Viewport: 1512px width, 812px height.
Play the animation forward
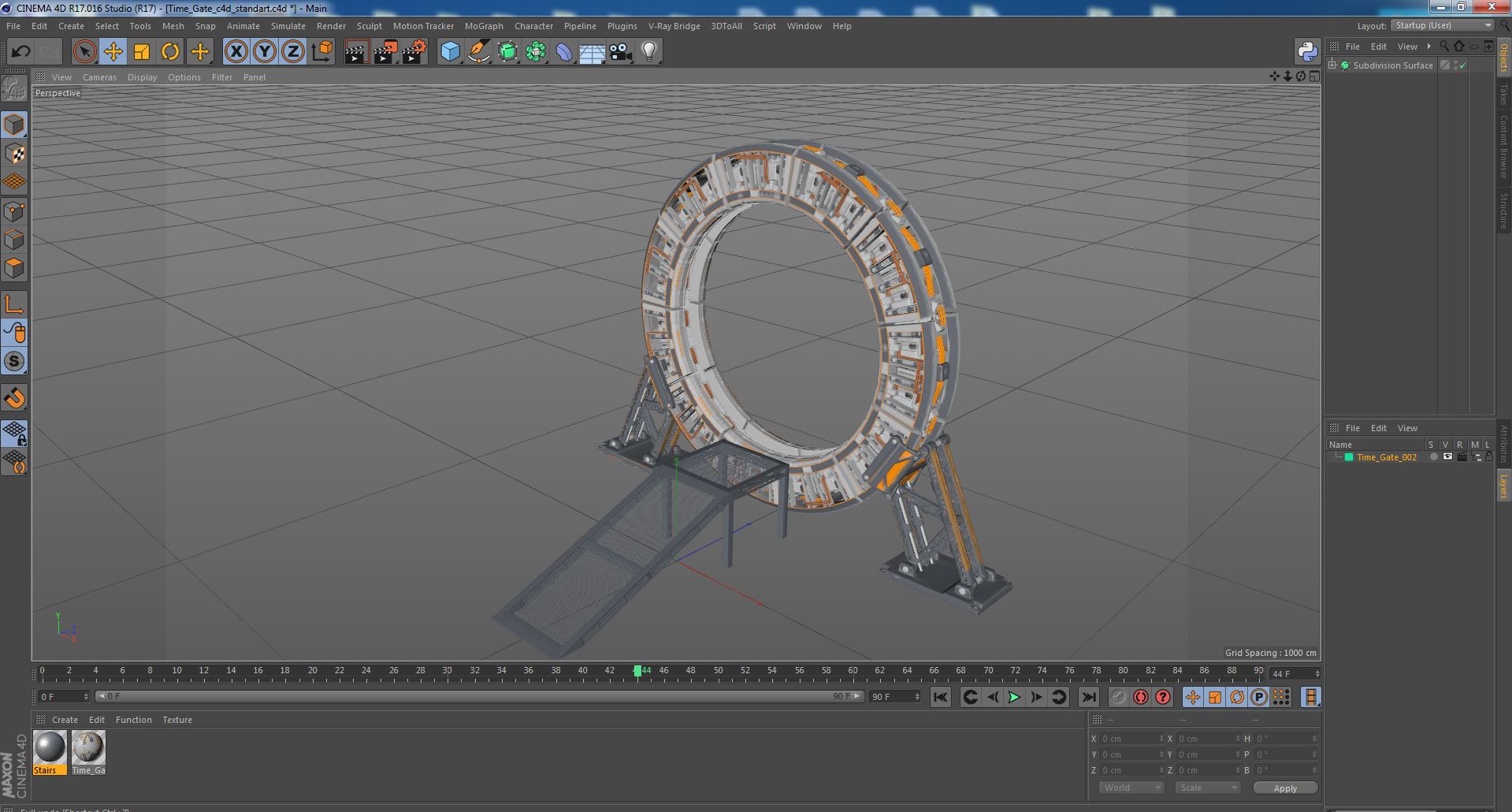(x=1014, y=697)
